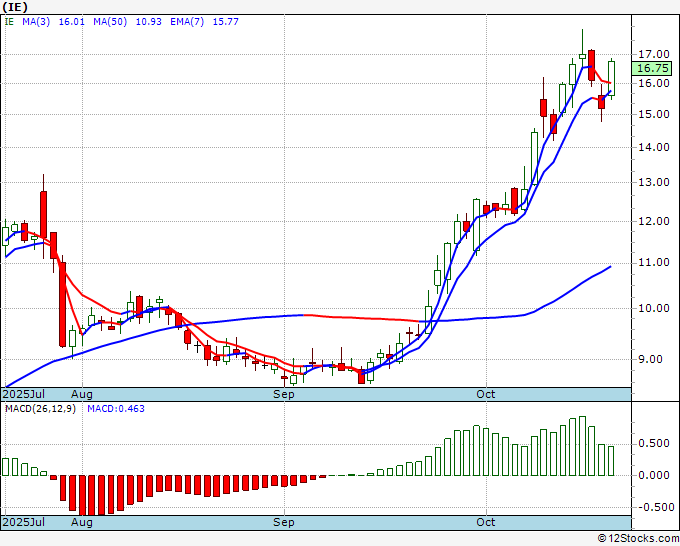This screenshot has height=546, width=680.
Task: Click the MA(3) value 16.01
Action: 72,22
